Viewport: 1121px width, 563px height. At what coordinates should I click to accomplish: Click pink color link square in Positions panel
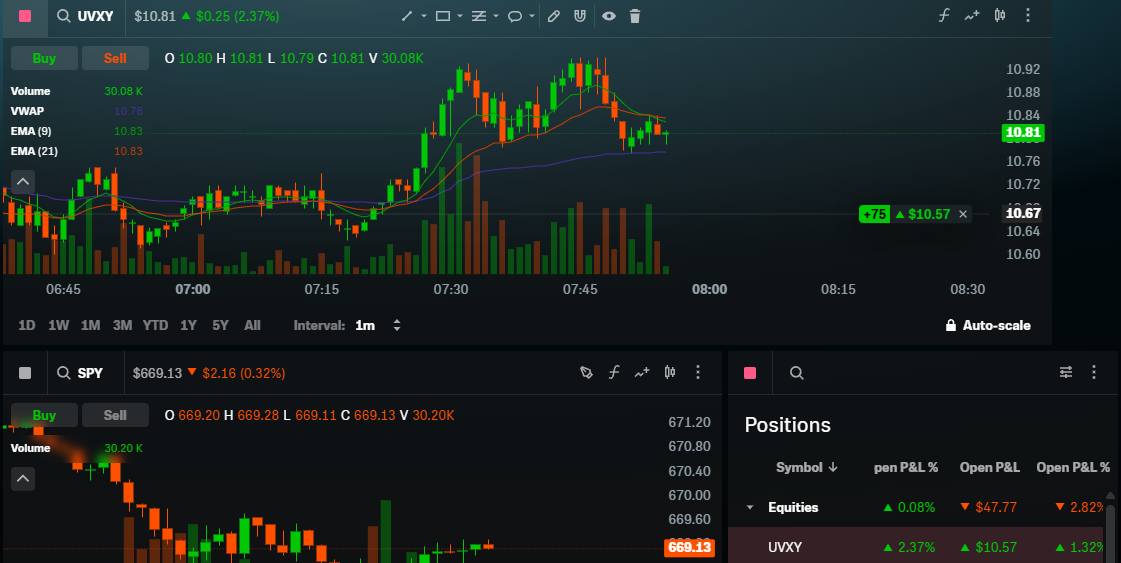tap(750, 373)
